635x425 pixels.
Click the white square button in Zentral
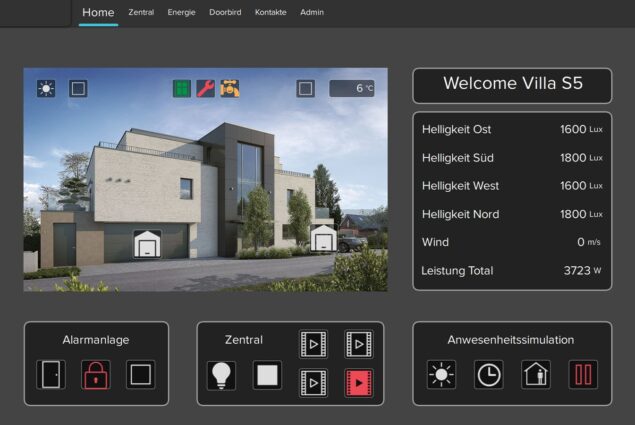(x=267, y=376)
